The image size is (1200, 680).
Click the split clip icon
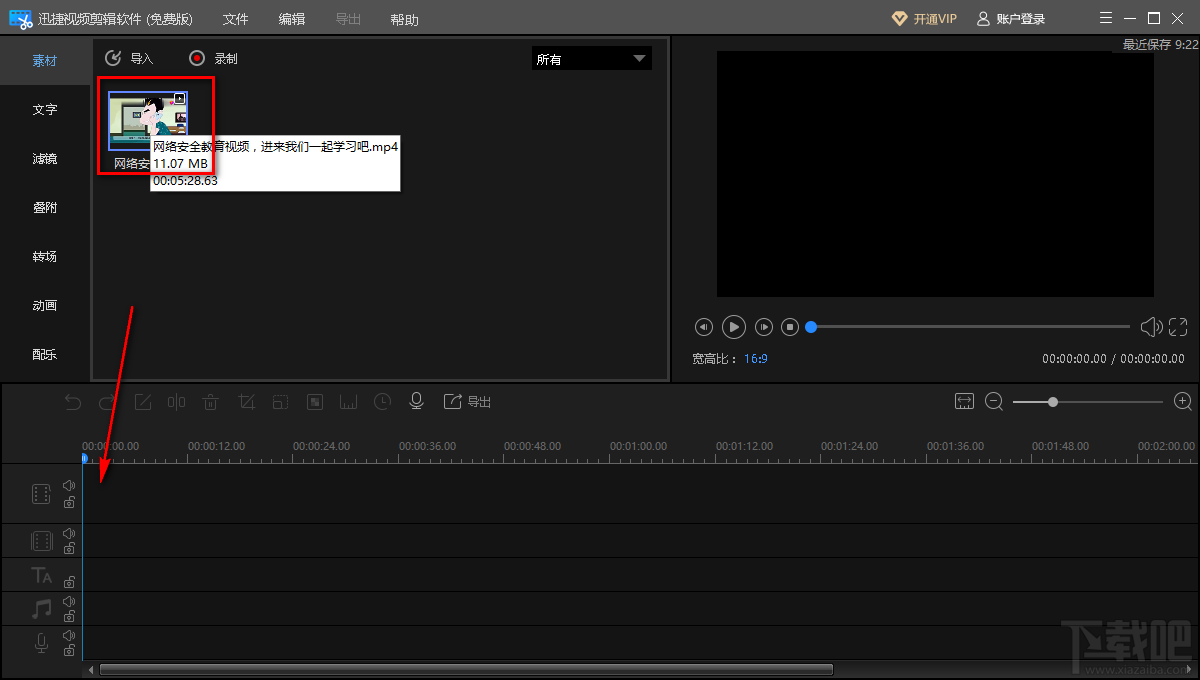(x=176, y=402)
